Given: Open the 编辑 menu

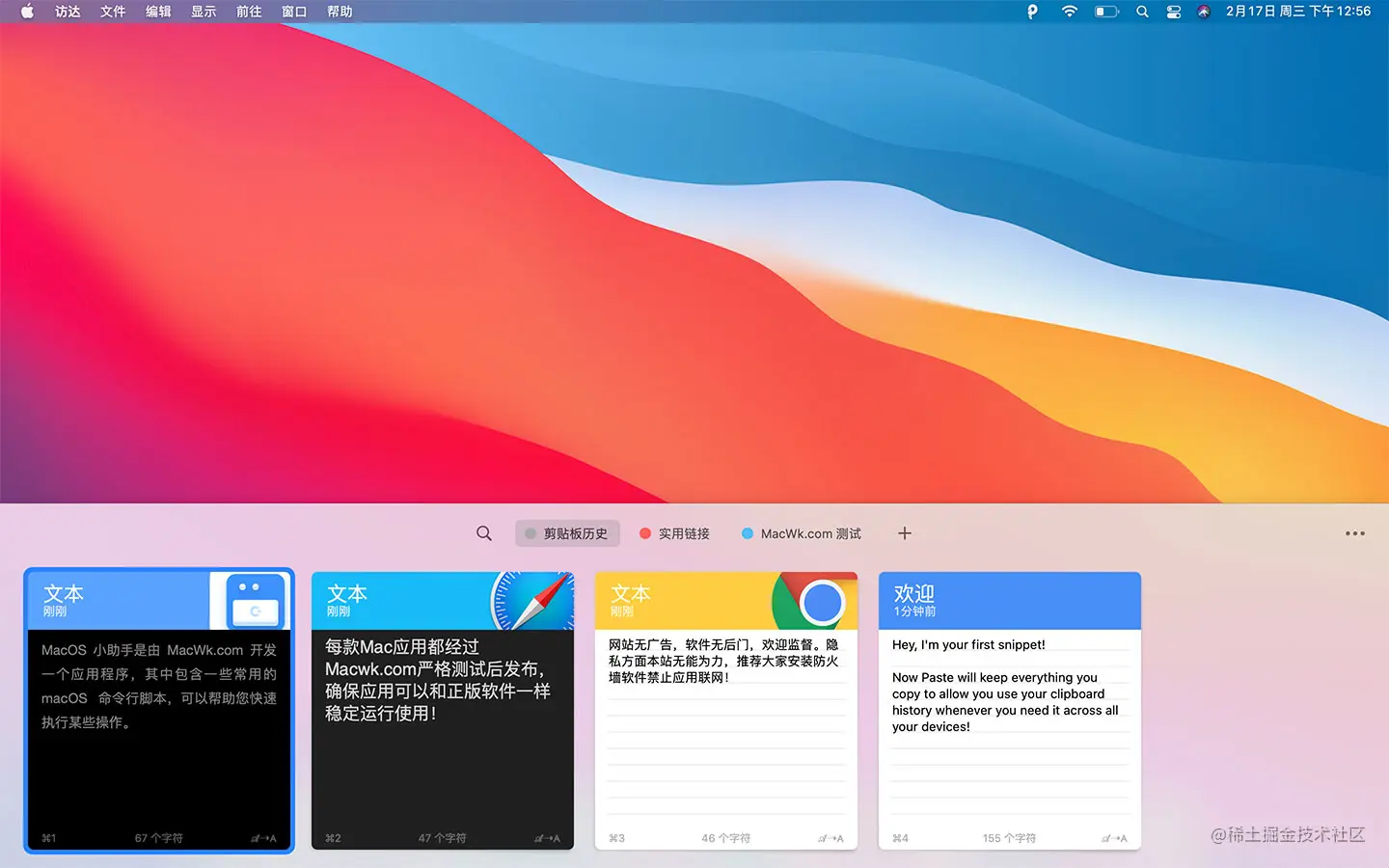Looking at the screenshot, I should (158, 12).
